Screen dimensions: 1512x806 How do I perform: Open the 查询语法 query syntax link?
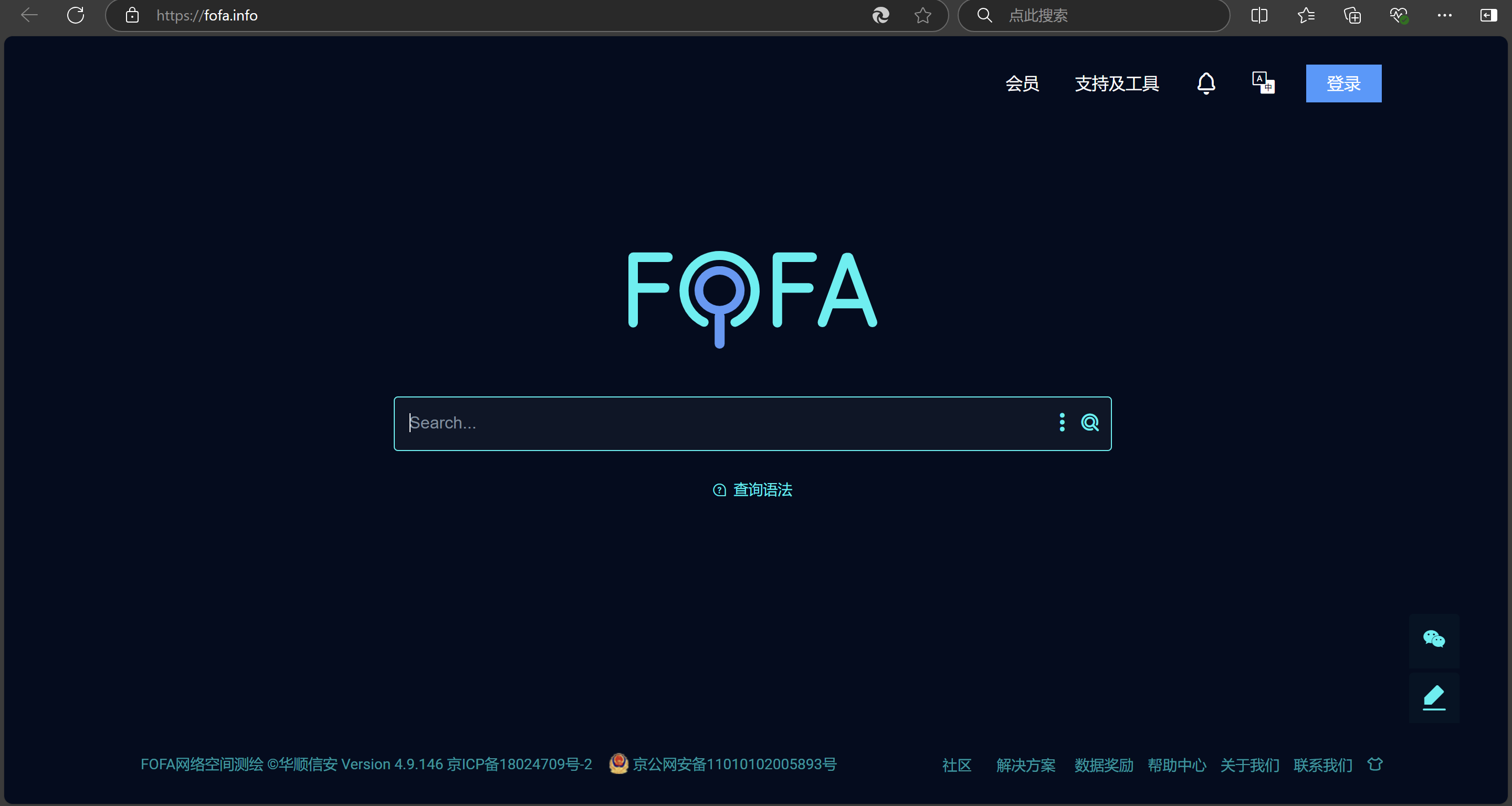[x=762, y=489]
